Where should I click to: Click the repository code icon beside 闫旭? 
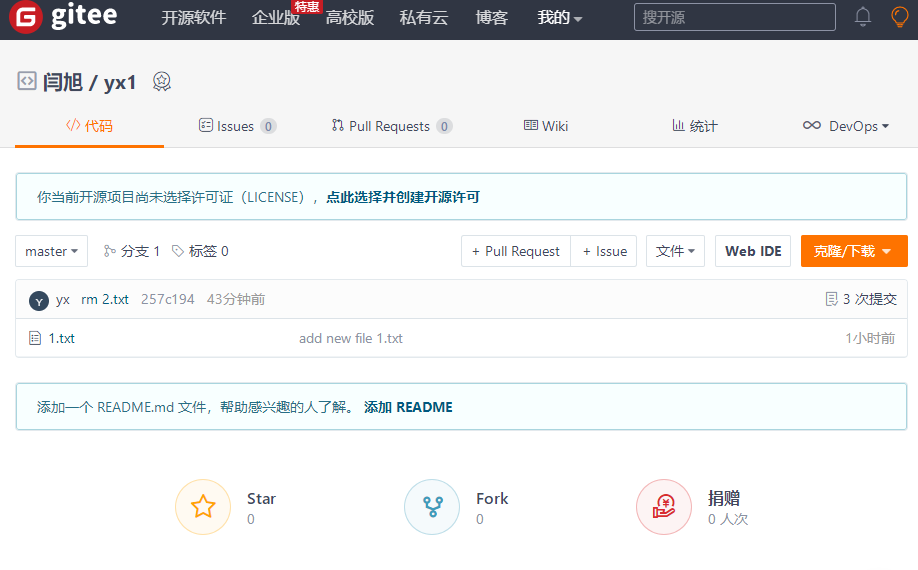[x=27, y=81]
